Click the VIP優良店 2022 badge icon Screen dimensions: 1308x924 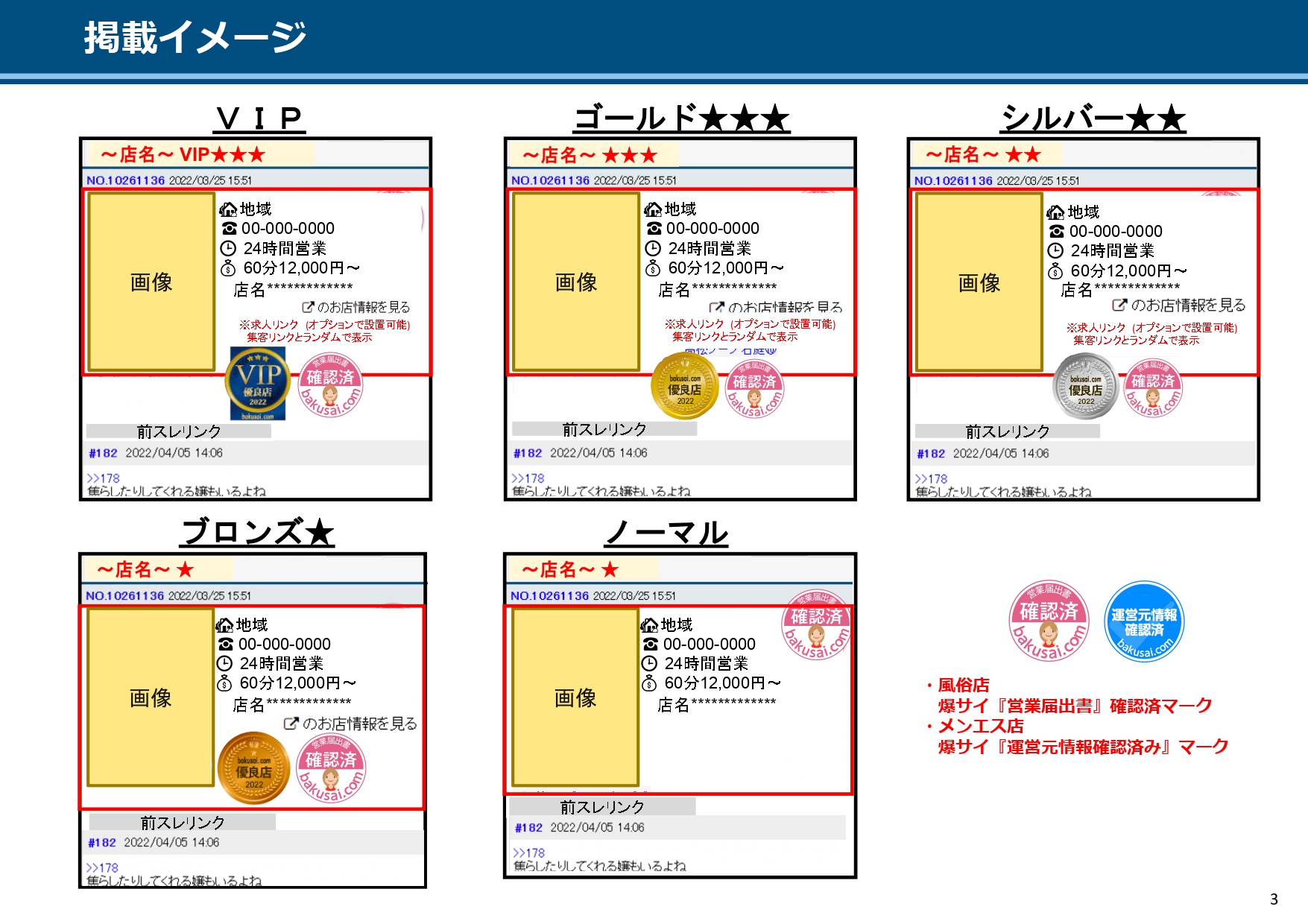[257, 382]
